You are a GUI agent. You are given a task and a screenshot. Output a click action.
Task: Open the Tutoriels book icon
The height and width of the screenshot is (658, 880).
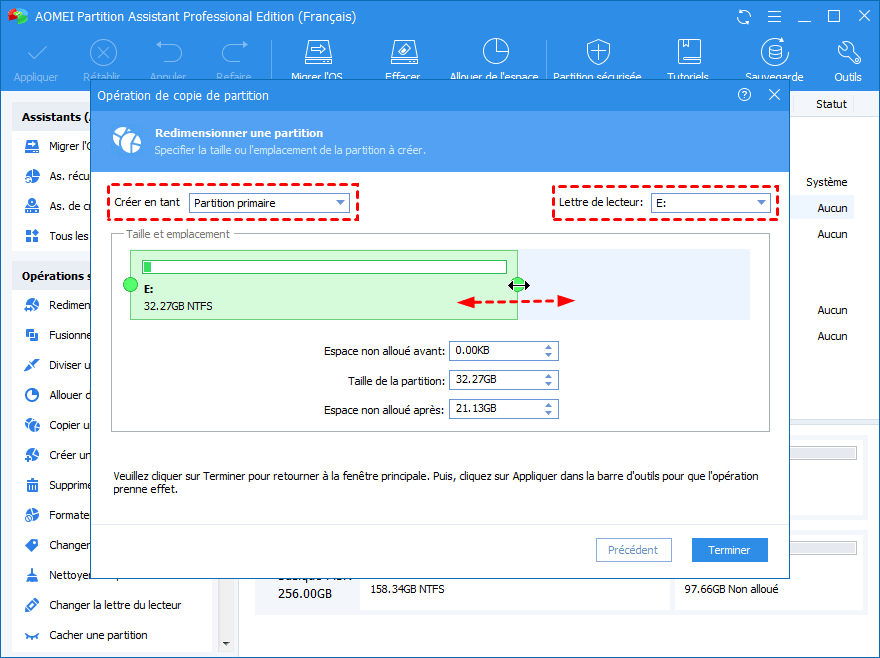689,52
